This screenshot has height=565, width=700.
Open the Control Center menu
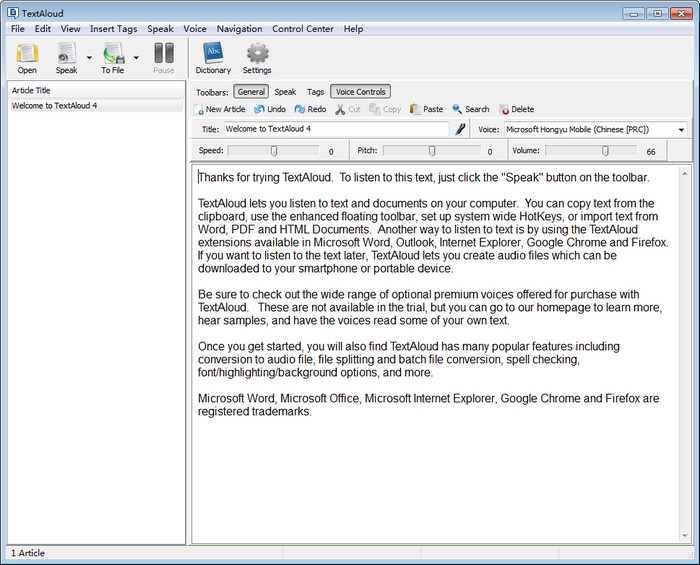(303, 29)
